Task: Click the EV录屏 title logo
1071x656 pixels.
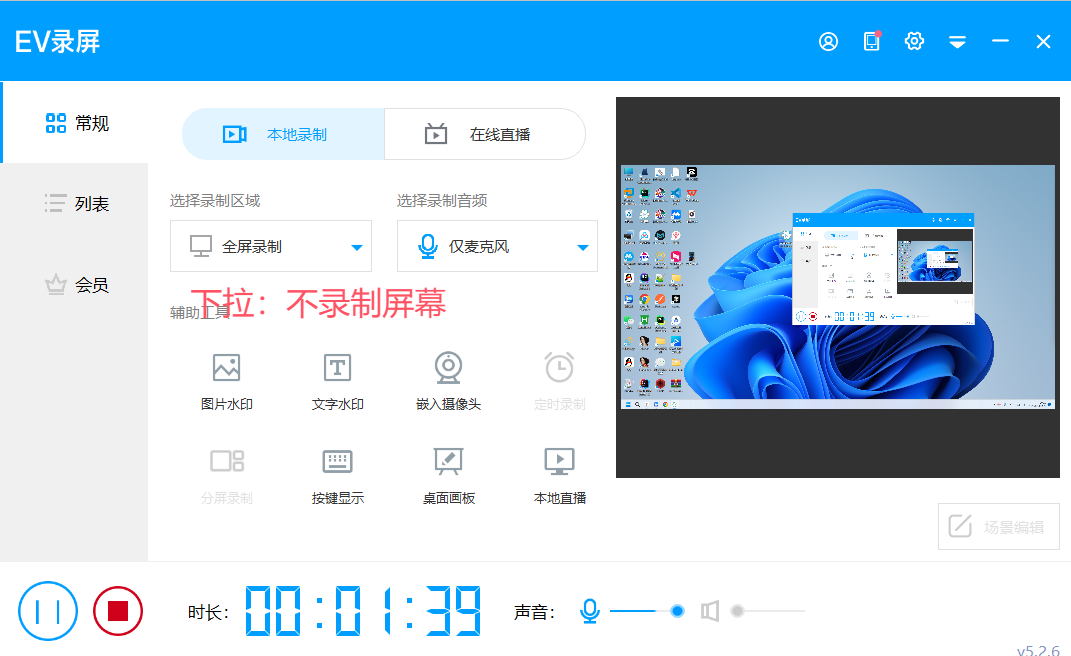Action: click(x=57, y=42)
